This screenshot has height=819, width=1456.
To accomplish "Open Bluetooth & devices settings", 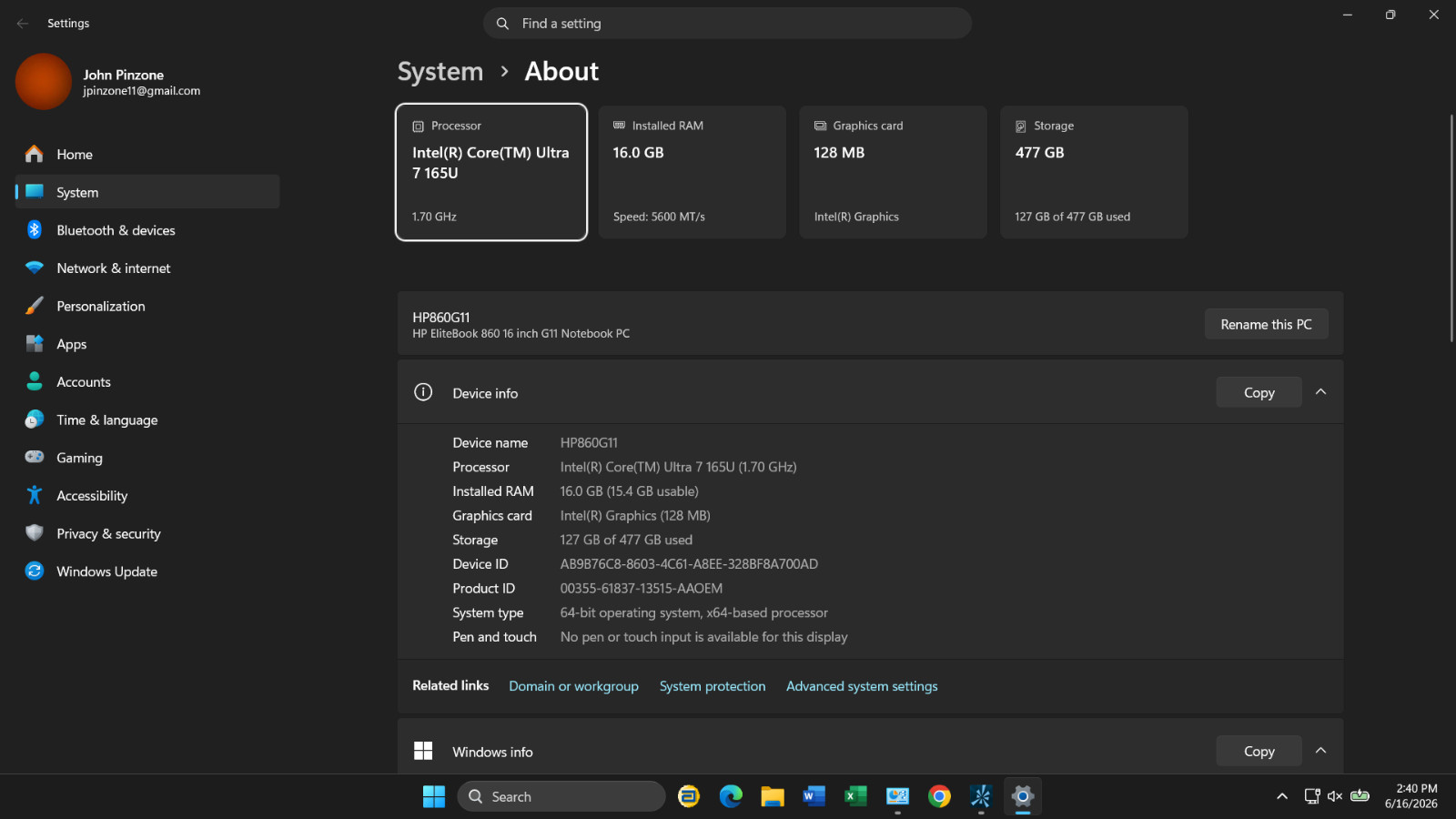I will [x=147, y=230].
